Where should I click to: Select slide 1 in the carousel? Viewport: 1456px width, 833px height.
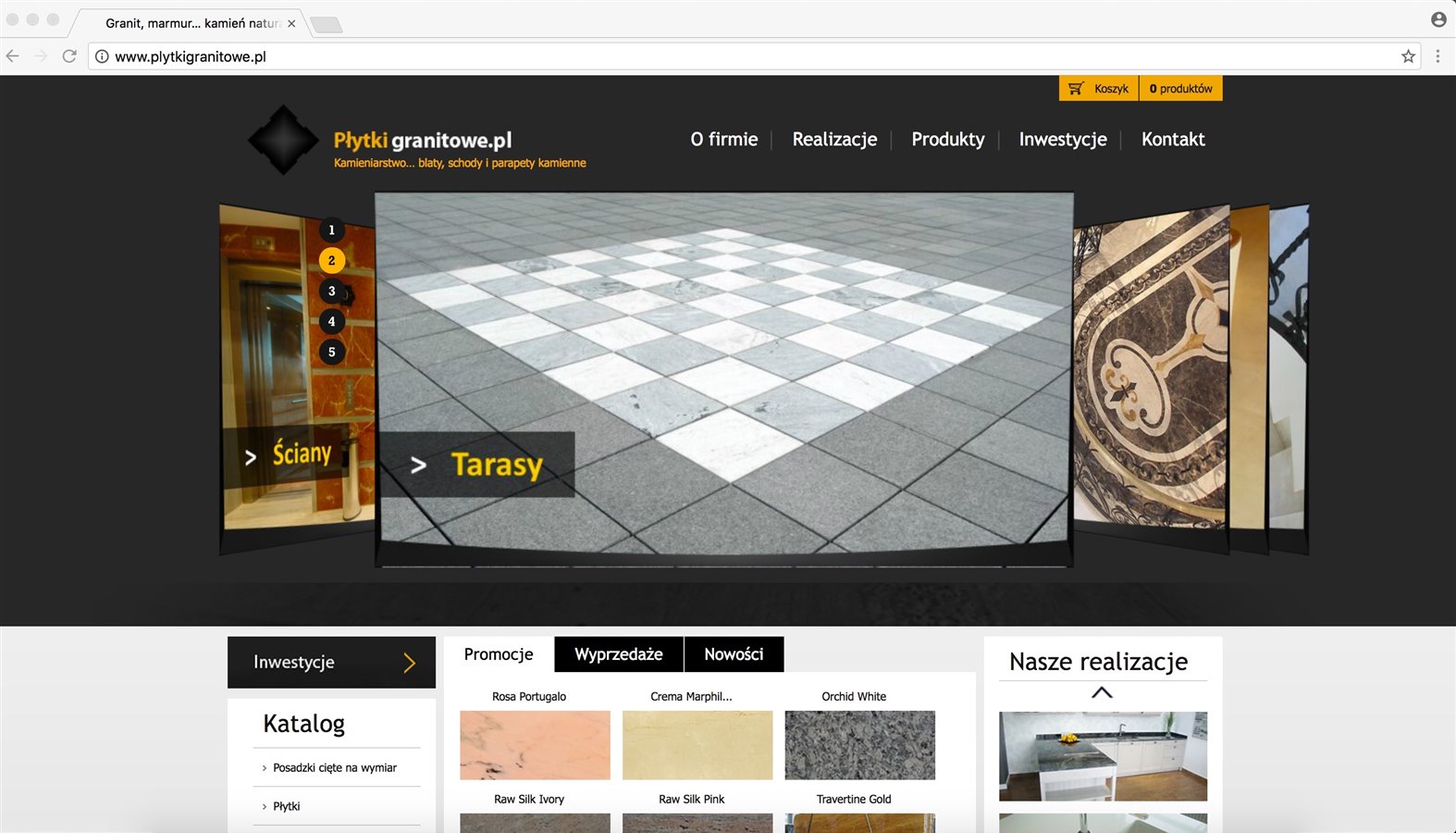click(x=332, y=230)
